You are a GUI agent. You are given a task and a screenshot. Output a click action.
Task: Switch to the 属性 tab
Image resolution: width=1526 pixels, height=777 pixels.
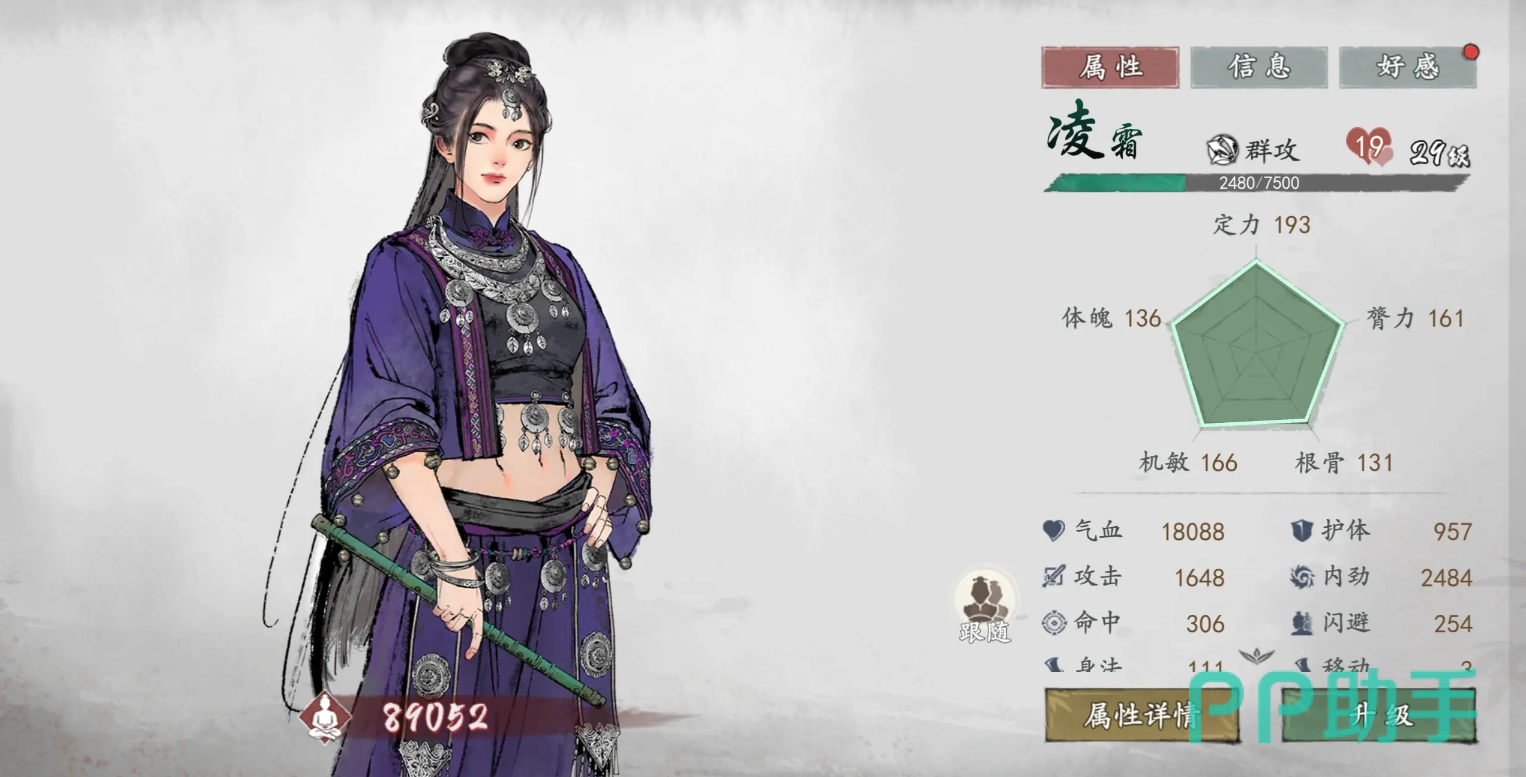pos(1110,67)
